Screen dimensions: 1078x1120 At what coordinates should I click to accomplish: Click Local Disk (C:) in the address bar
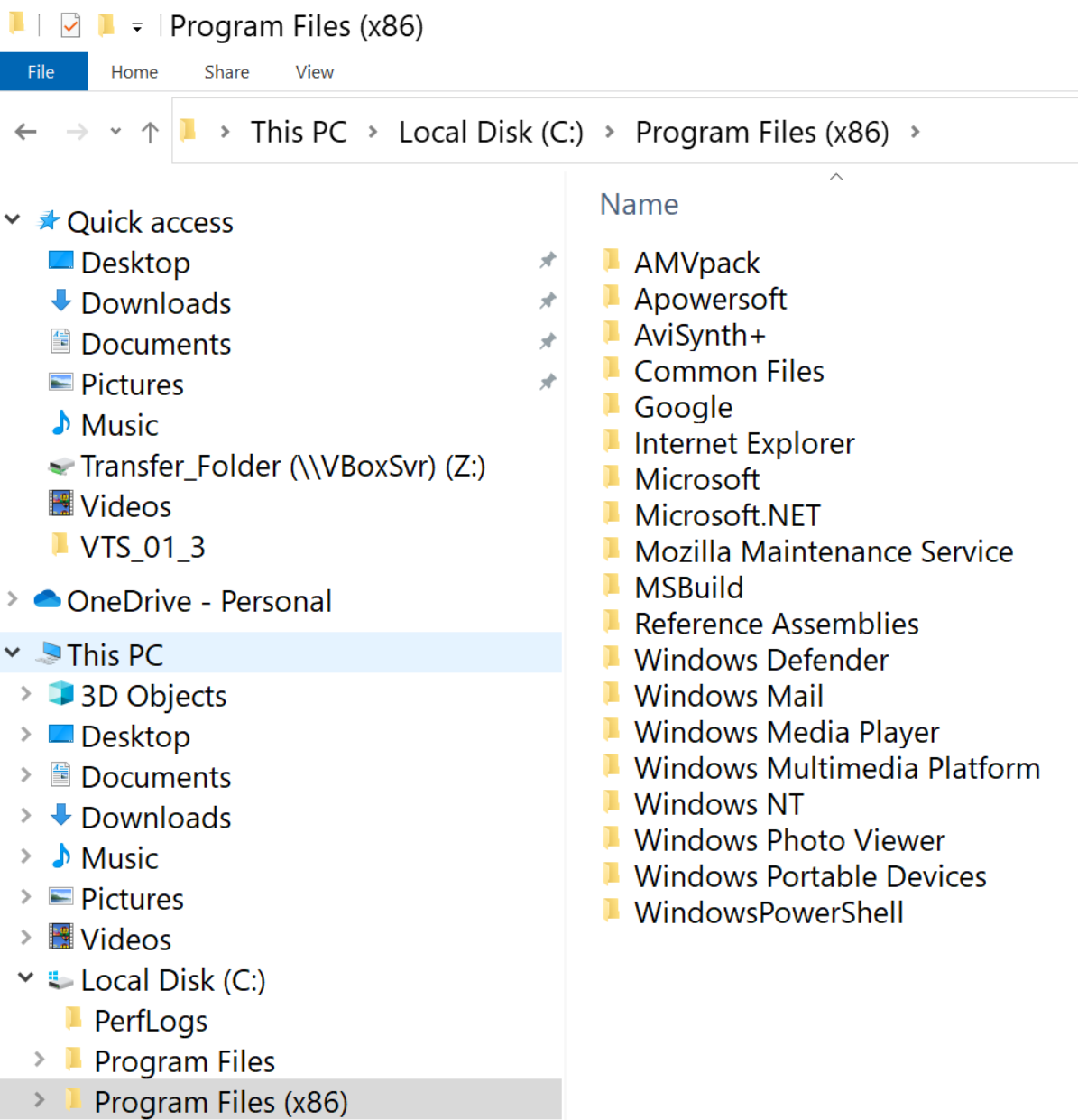coord(491,133)
